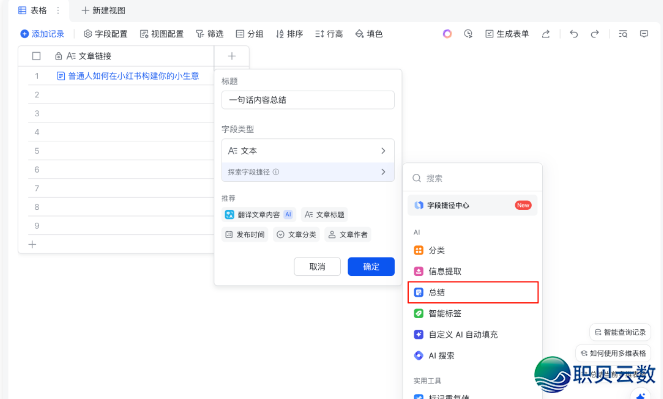Click the 如何使用多维表格 help button
This screenshot has height=399, width=663.
pyautogui.click(x=613, y=353)
